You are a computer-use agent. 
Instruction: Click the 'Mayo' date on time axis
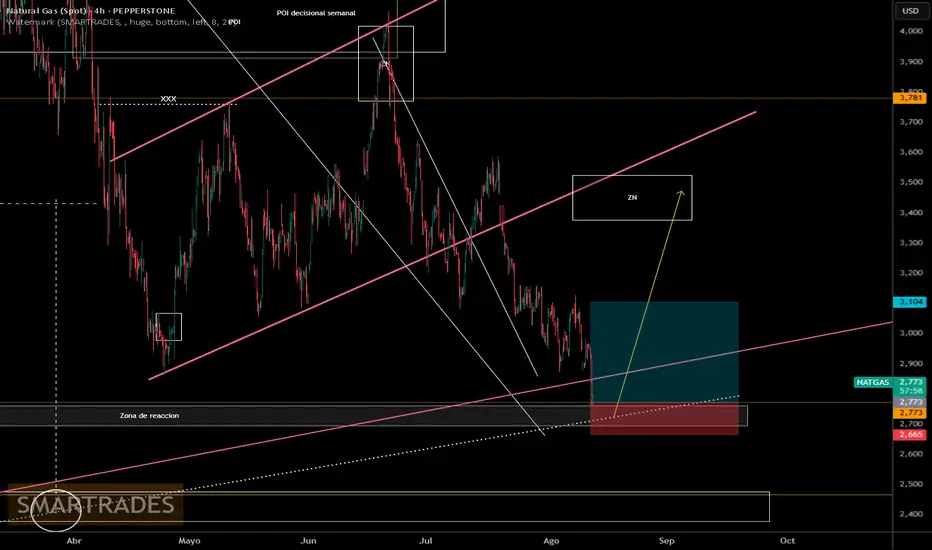190,540
